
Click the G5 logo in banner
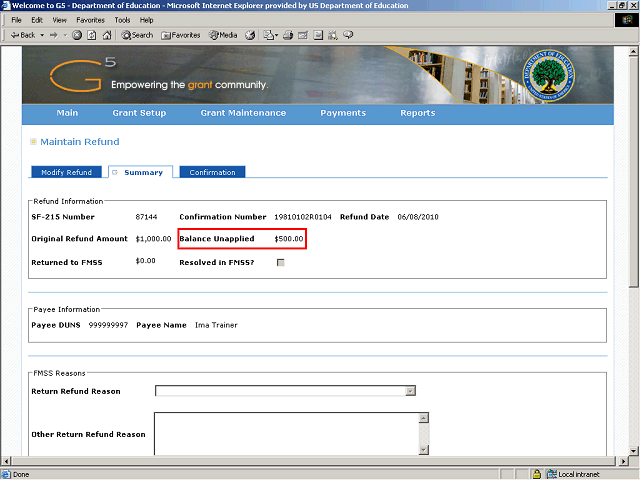tap(83, 75)
